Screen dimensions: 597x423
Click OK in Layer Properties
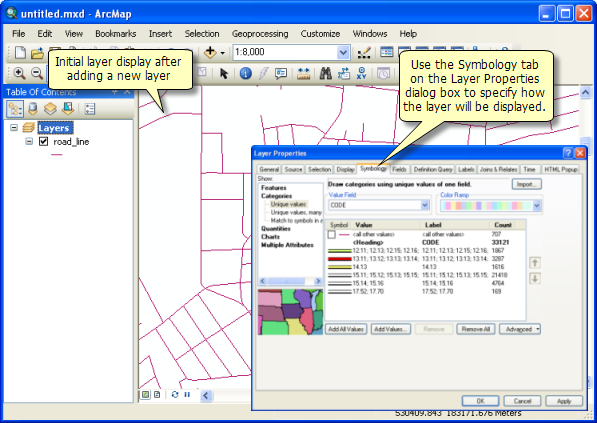pos(480,401)
